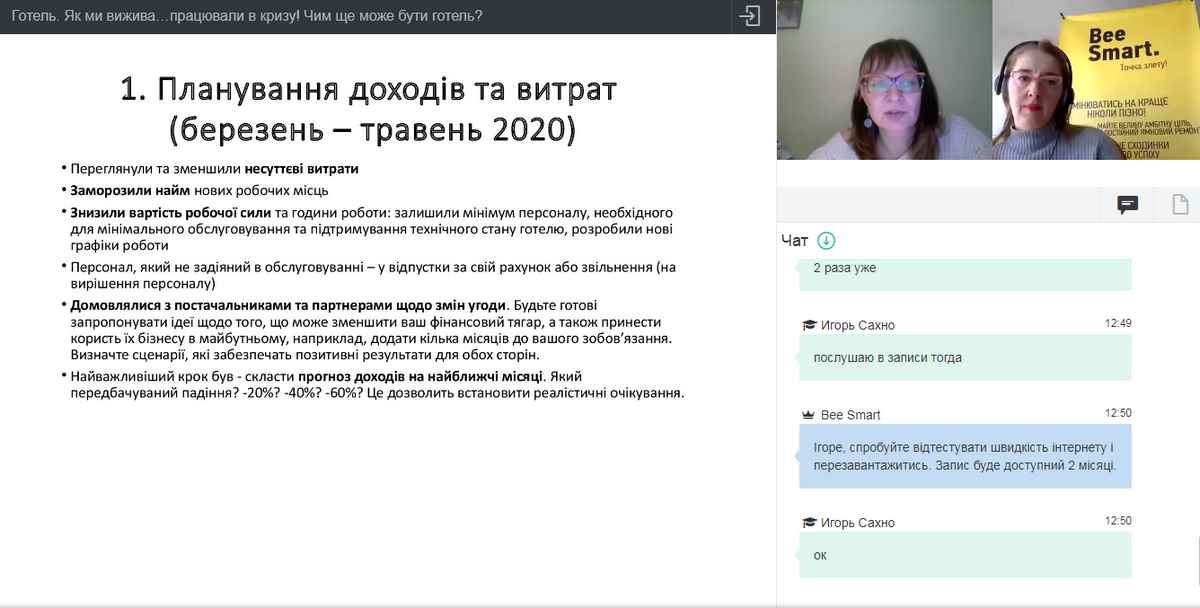Screen dimensions: 1200x608
Task: Click the exit webinar room icon
Action: pos(749,16)
